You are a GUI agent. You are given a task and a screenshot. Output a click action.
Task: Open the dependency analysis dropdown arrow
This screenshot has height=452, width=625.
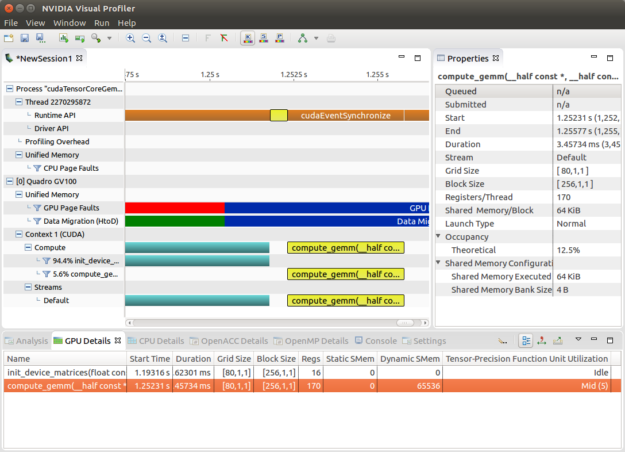click(x=316, y=39)
